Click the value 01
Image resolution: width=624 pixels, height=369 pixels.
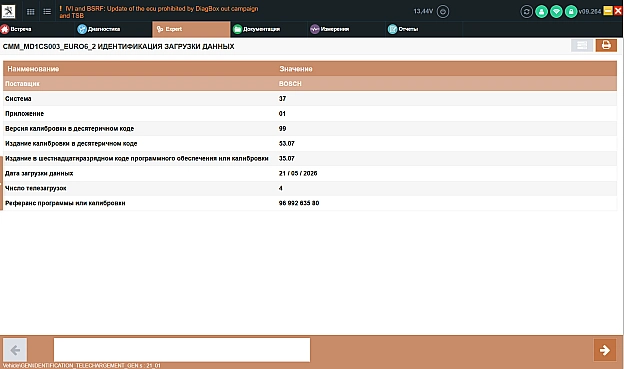(x=282, y=113)
